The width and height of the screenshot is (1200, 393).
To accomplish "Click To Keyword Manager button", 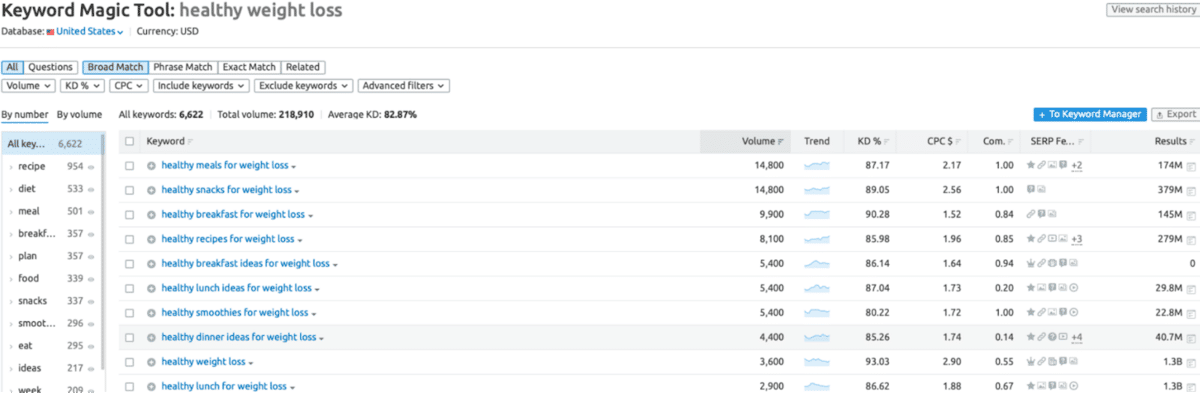I will [1089, 115].
